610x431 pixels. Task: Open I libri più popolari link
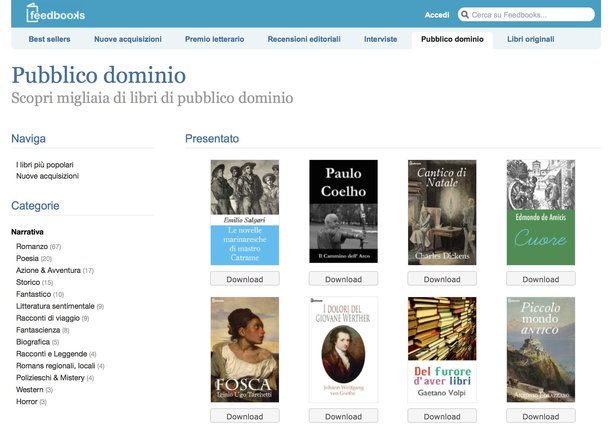tap(45, 165)
